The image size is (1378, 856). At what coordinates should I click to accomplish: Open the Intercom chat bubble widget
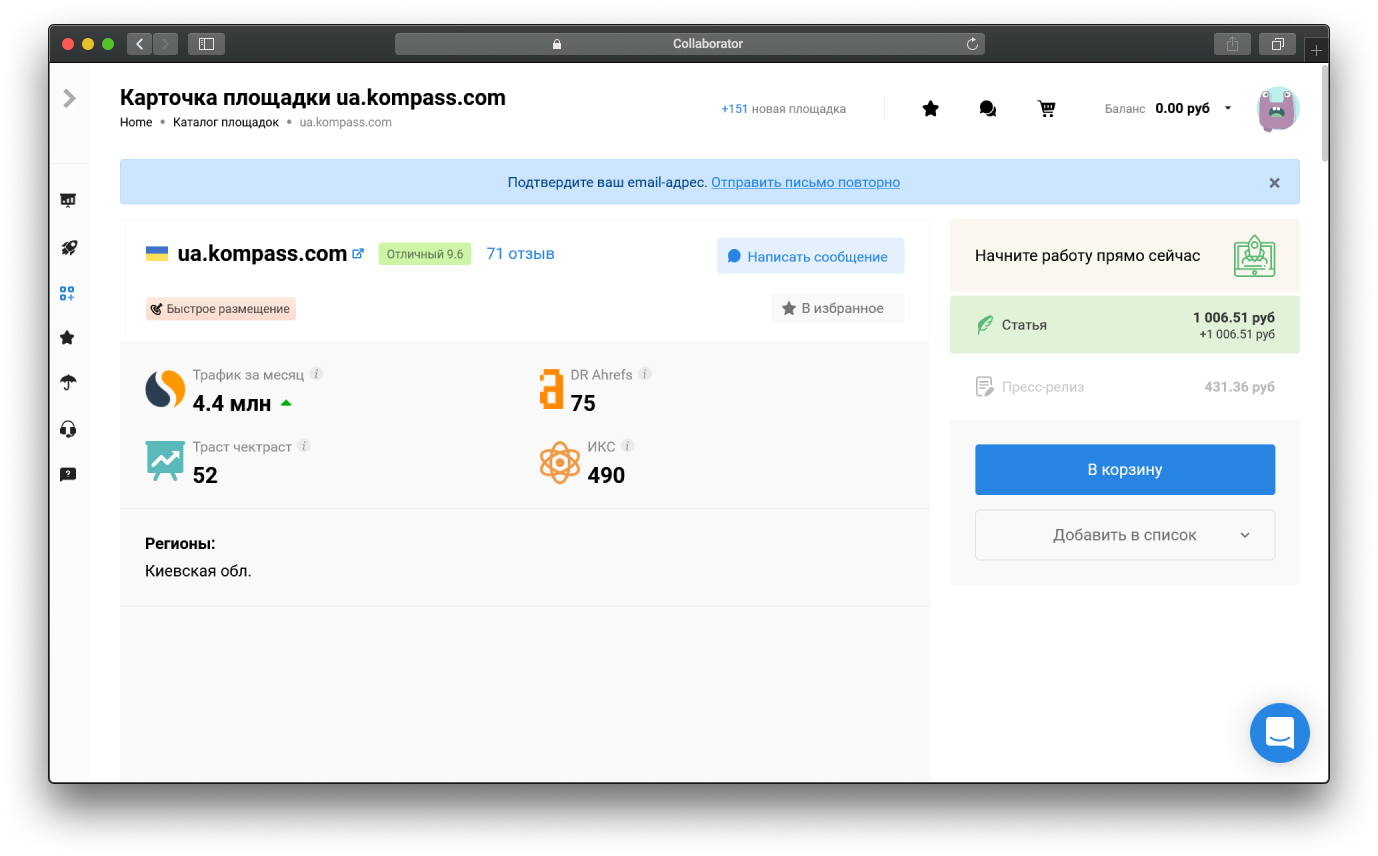(x=1279, y=733)
